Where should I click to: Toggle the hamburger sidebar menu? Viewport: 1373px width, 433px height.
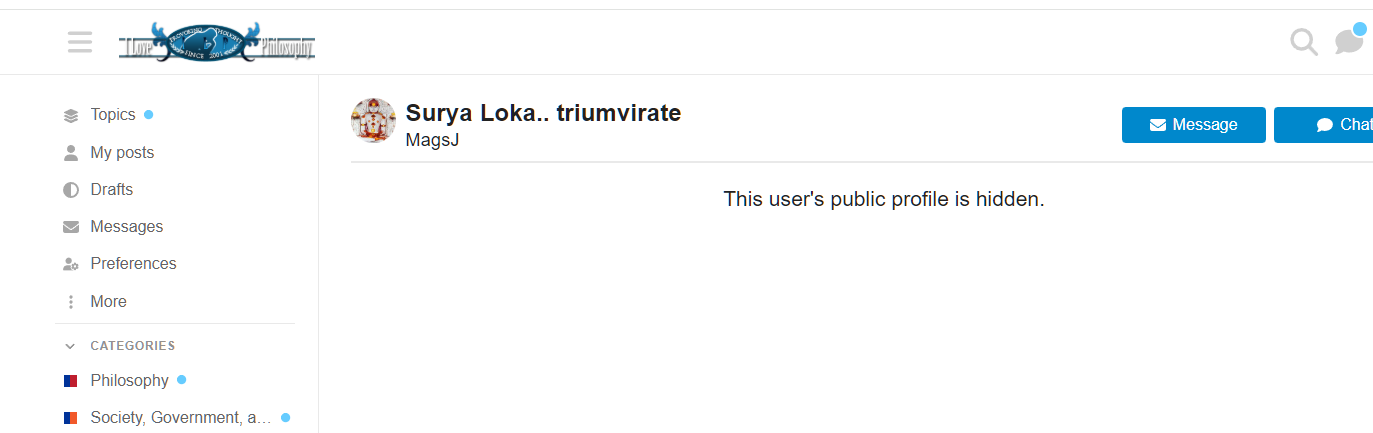tap(80, 42)
